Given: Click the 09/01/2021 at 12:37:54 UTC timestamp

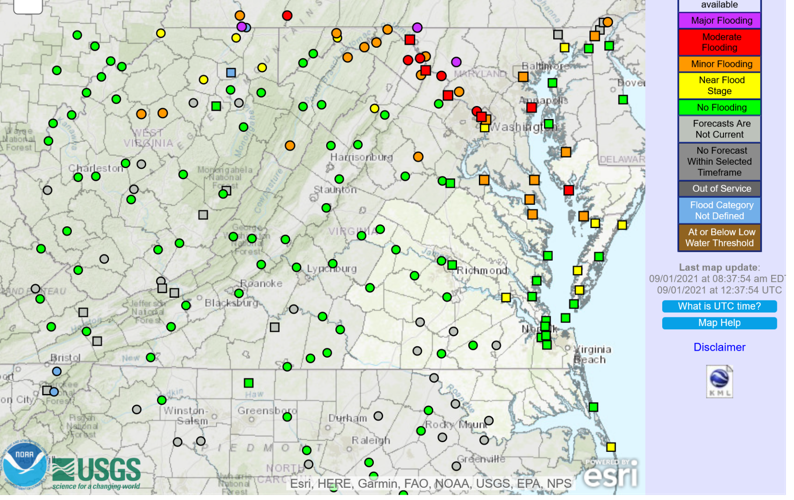Looking at the screenshot, I should pyautogui.click(x=719, y=290).
